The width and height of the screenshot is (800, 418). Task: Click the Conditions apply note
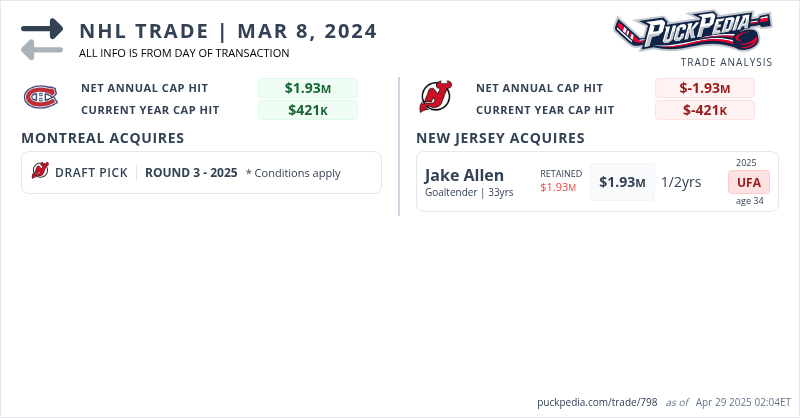click(293, 173)
